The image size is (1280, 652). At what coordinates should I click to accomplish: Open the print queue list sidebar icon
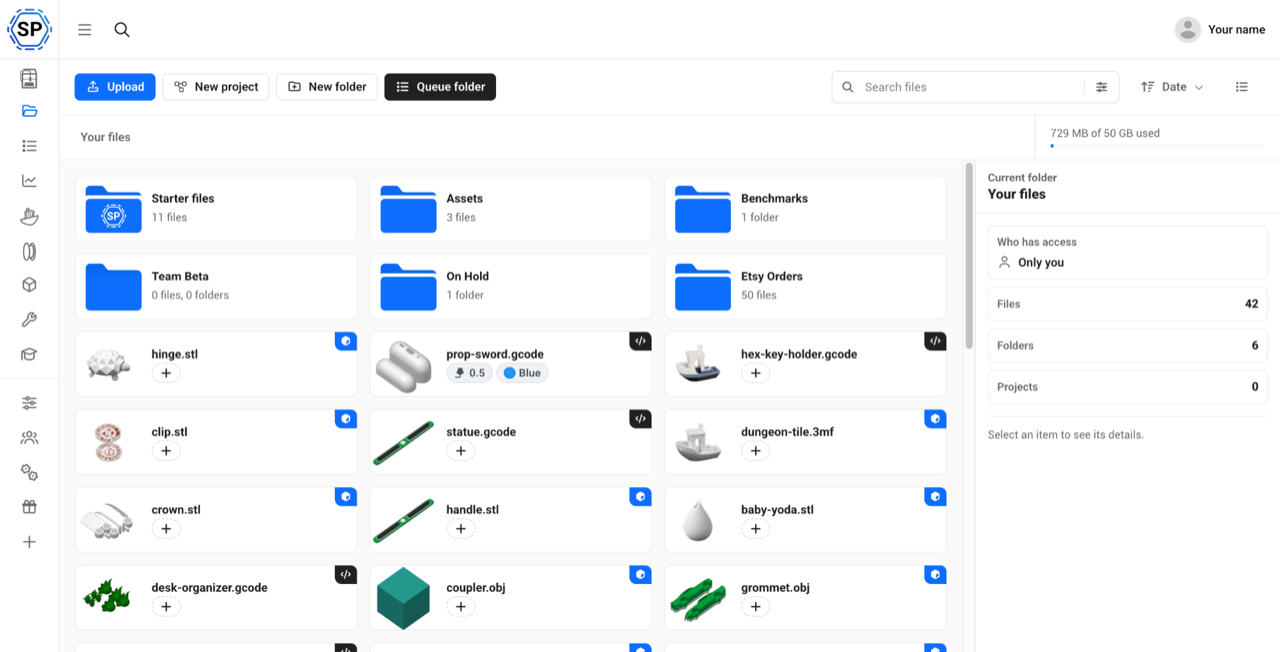[x=29, y=146]
